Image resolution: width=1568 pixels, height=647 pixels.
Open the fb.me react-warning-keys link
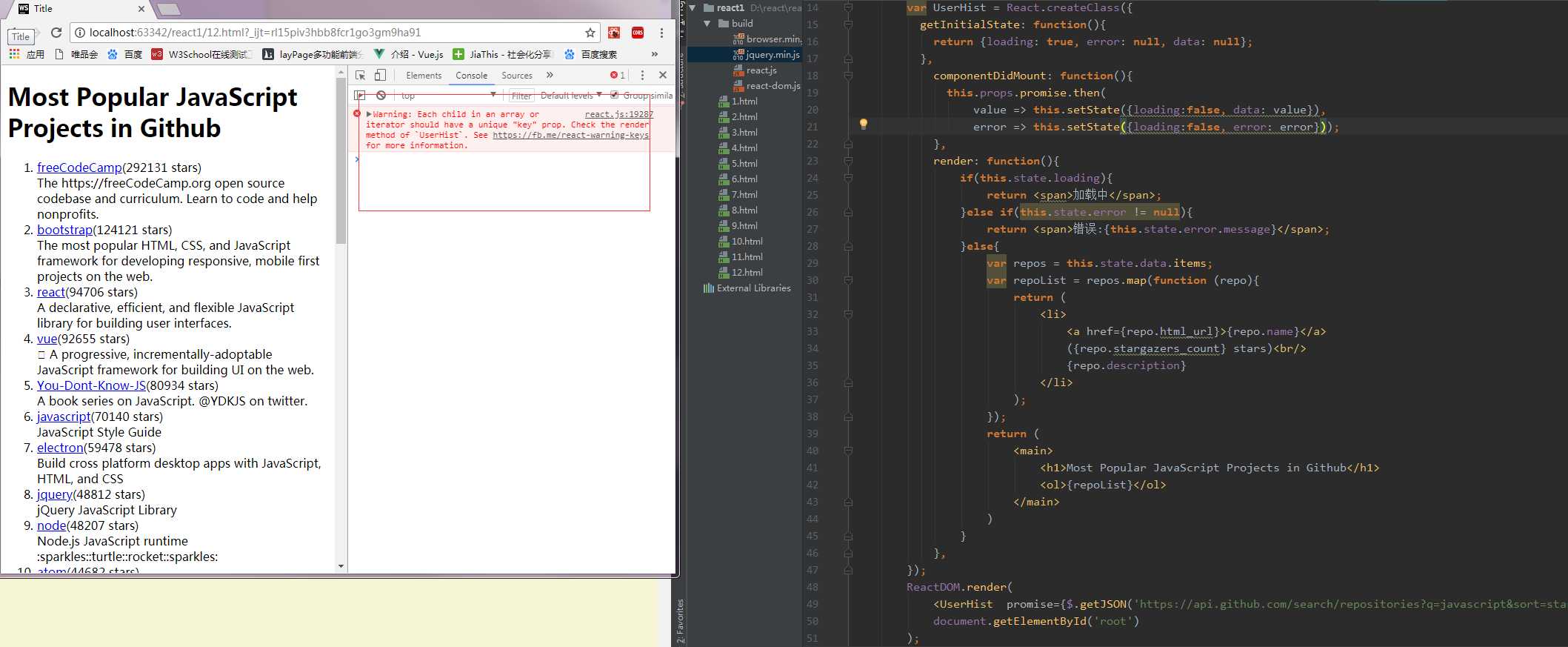(570, 135)
